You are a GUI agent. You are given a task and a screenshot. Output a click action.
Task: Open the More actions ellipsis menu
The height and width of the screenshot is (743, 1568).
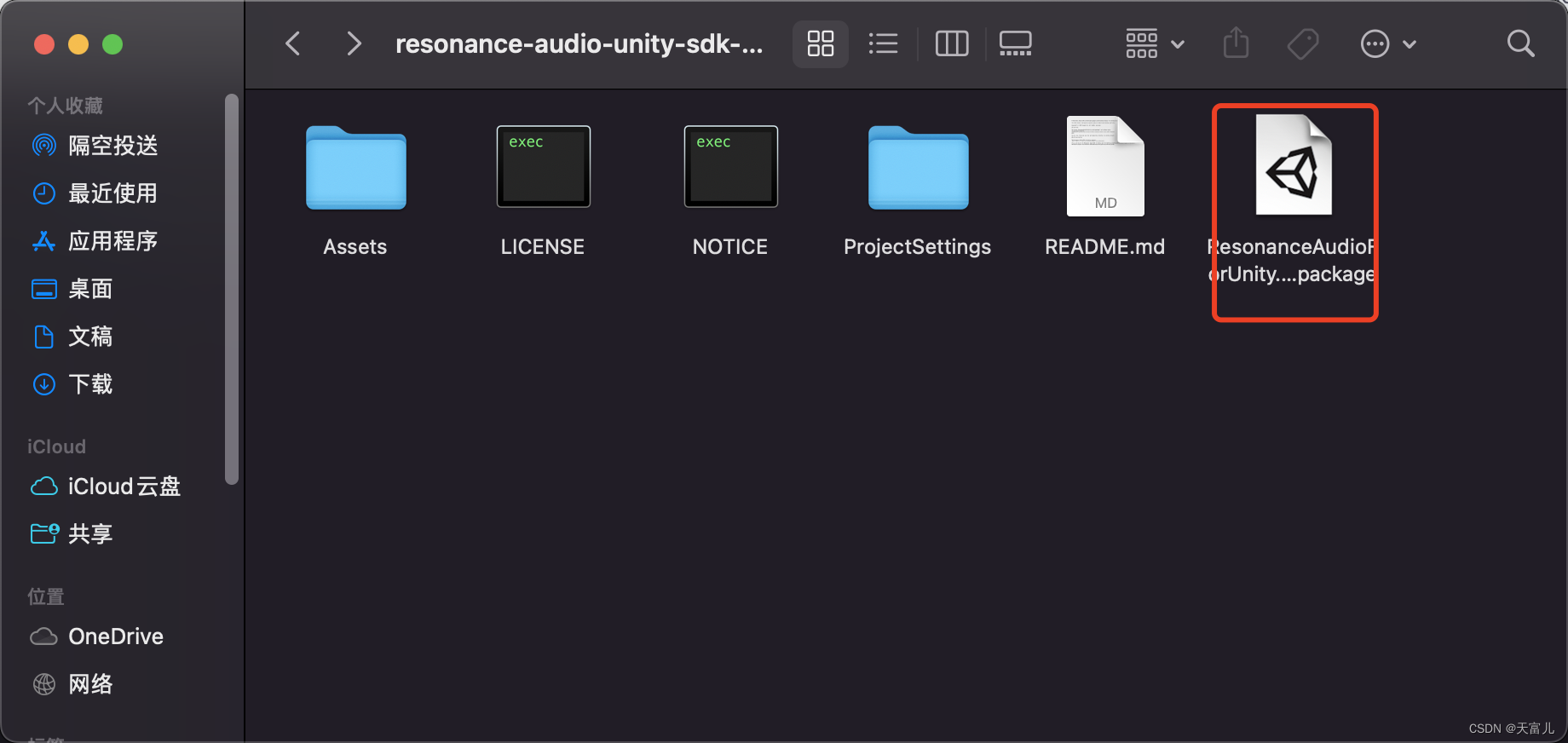1388,43
